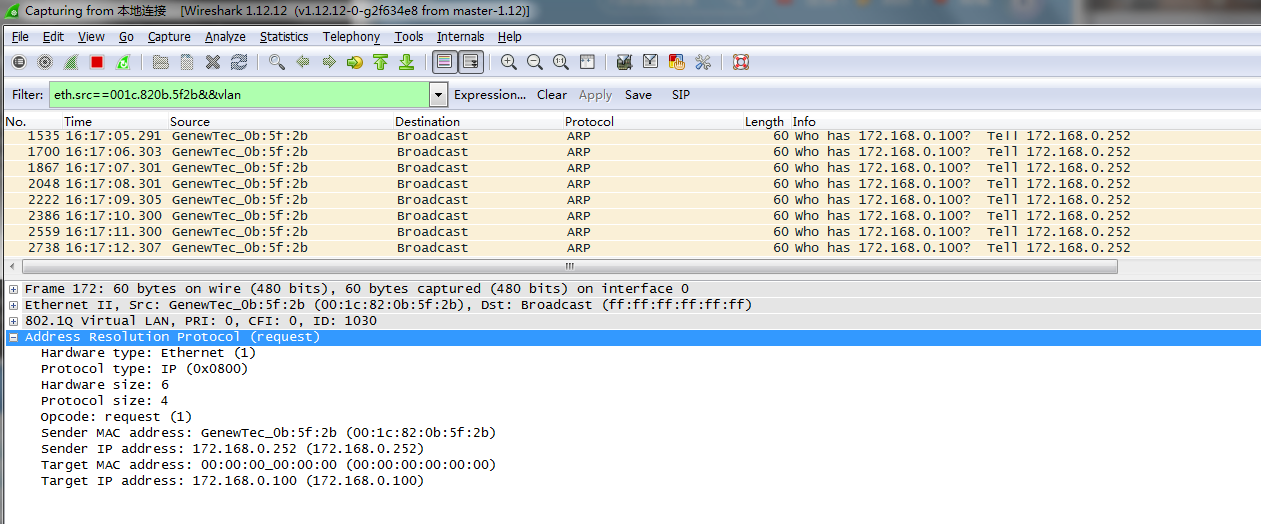
Task: Open the Internals menu
Action: tap(460, 37)
